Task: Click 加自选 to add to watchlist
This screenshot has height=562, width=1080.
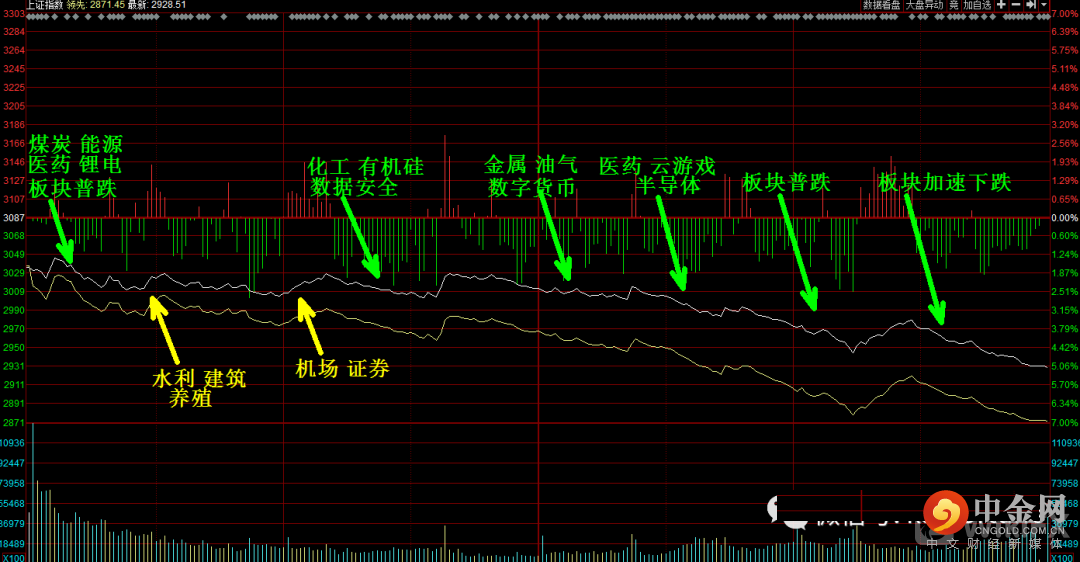Action: (977, 5)
